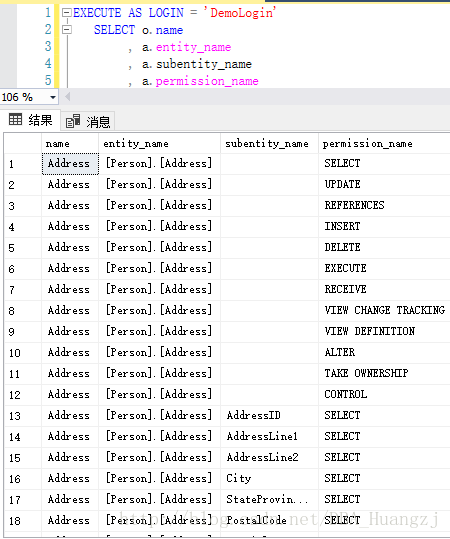450x539 pixels.
Task: Click the EXECUTE permission cell in results
Action: point(384,268)
